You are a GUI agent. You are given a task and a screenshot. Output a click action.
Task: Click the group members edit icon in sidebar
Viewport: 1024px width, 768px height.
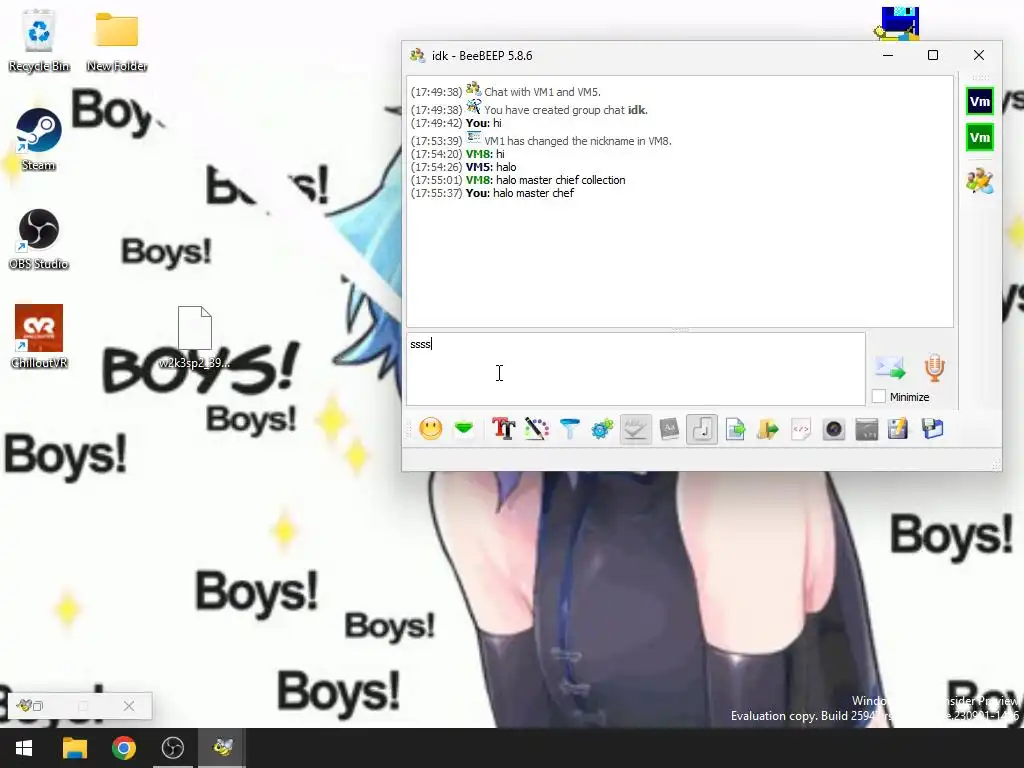(980, 181)
